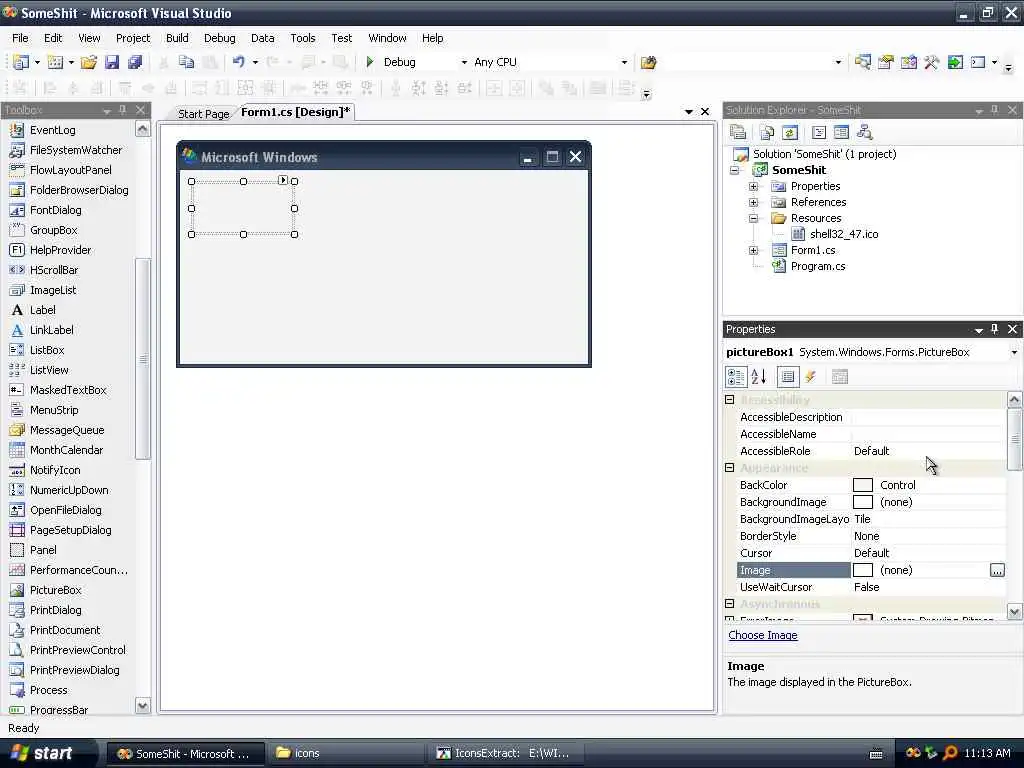Switch Properties panel to Categorized view
Screen dimensions: 1024x768
(736, 377)
